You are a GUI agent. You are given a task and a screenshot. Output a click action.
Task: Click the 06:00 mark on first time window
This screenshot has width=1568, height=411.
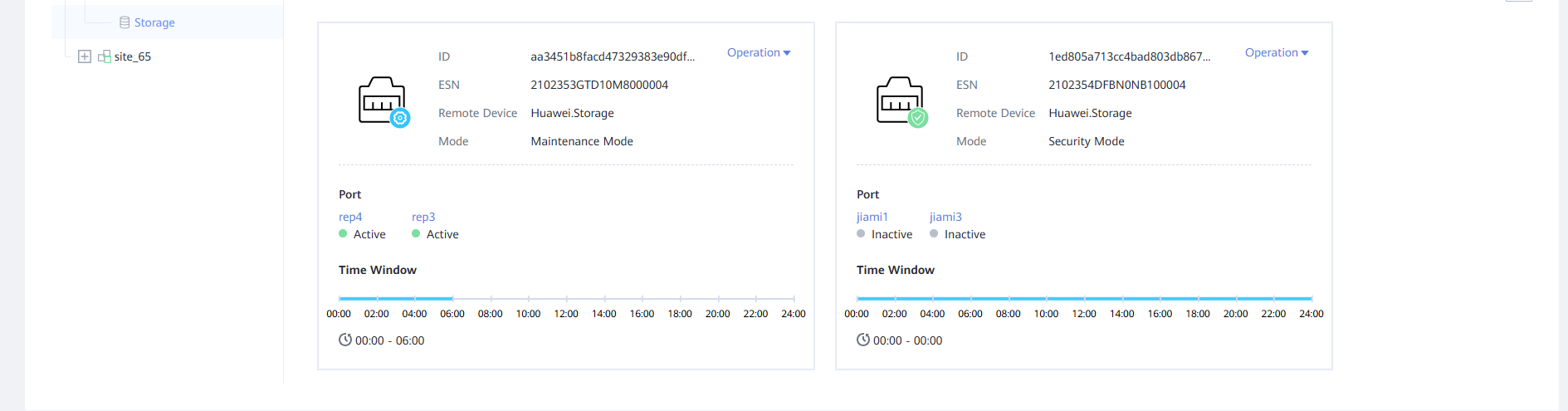click(452, 298)
